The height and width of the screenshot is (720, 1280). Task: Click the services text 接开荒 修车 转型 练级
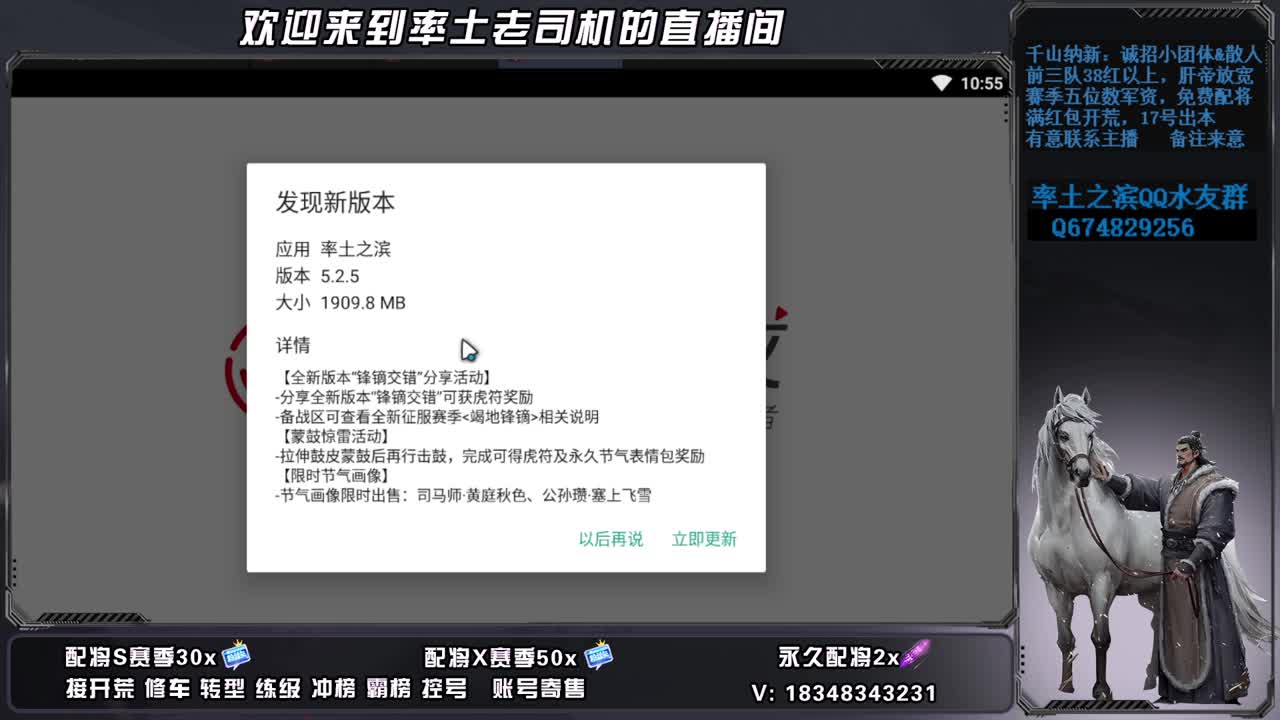pos(183,689)
